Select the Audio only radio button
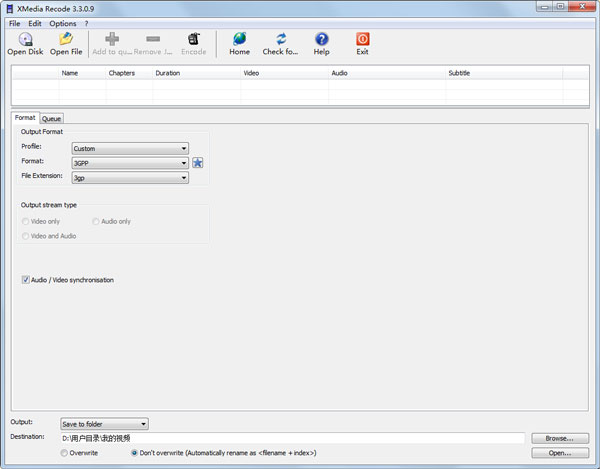This screenshot has width=600, height=469. [96, 221]
